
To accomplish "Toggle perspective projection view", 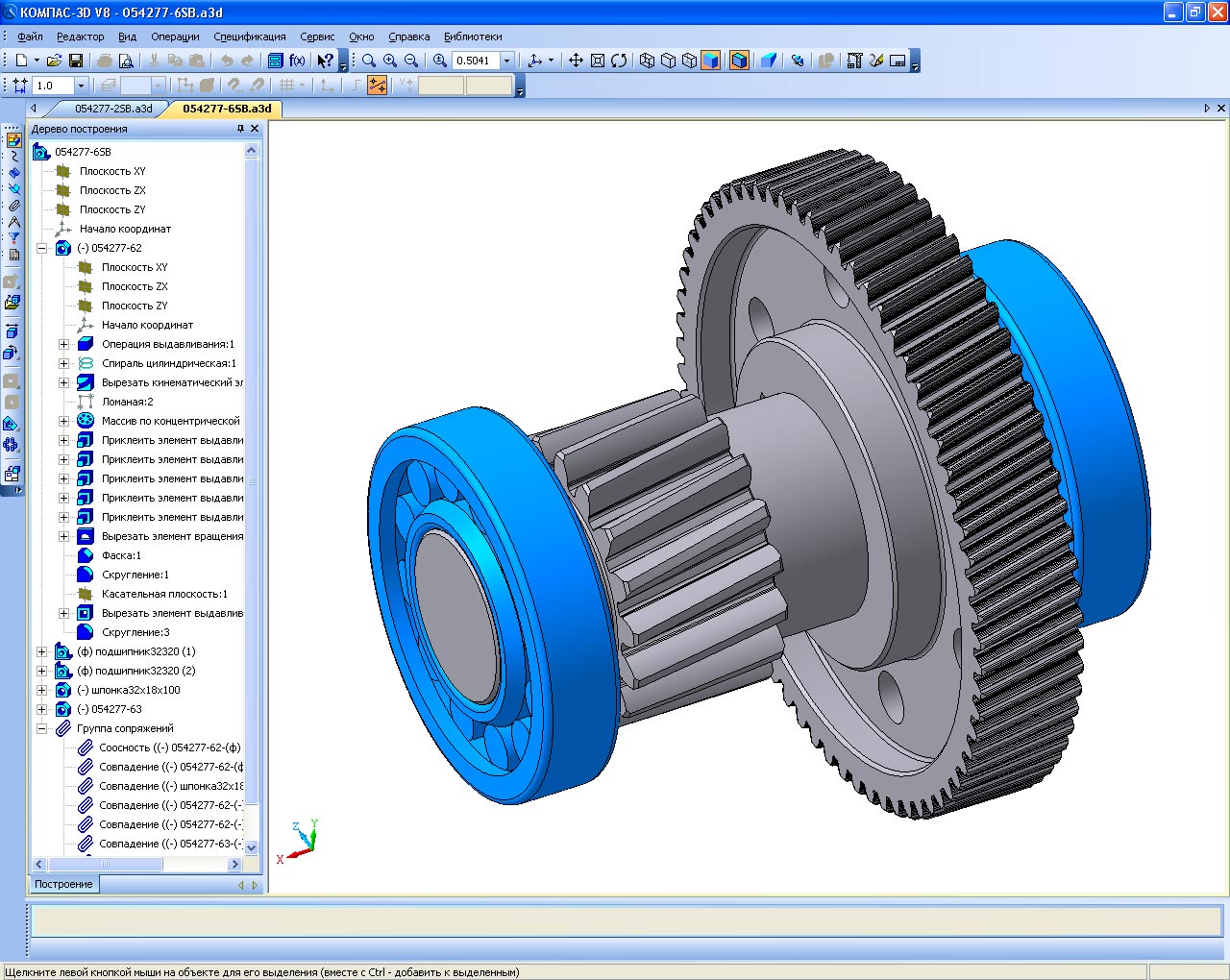I will [x=769, y=61].
